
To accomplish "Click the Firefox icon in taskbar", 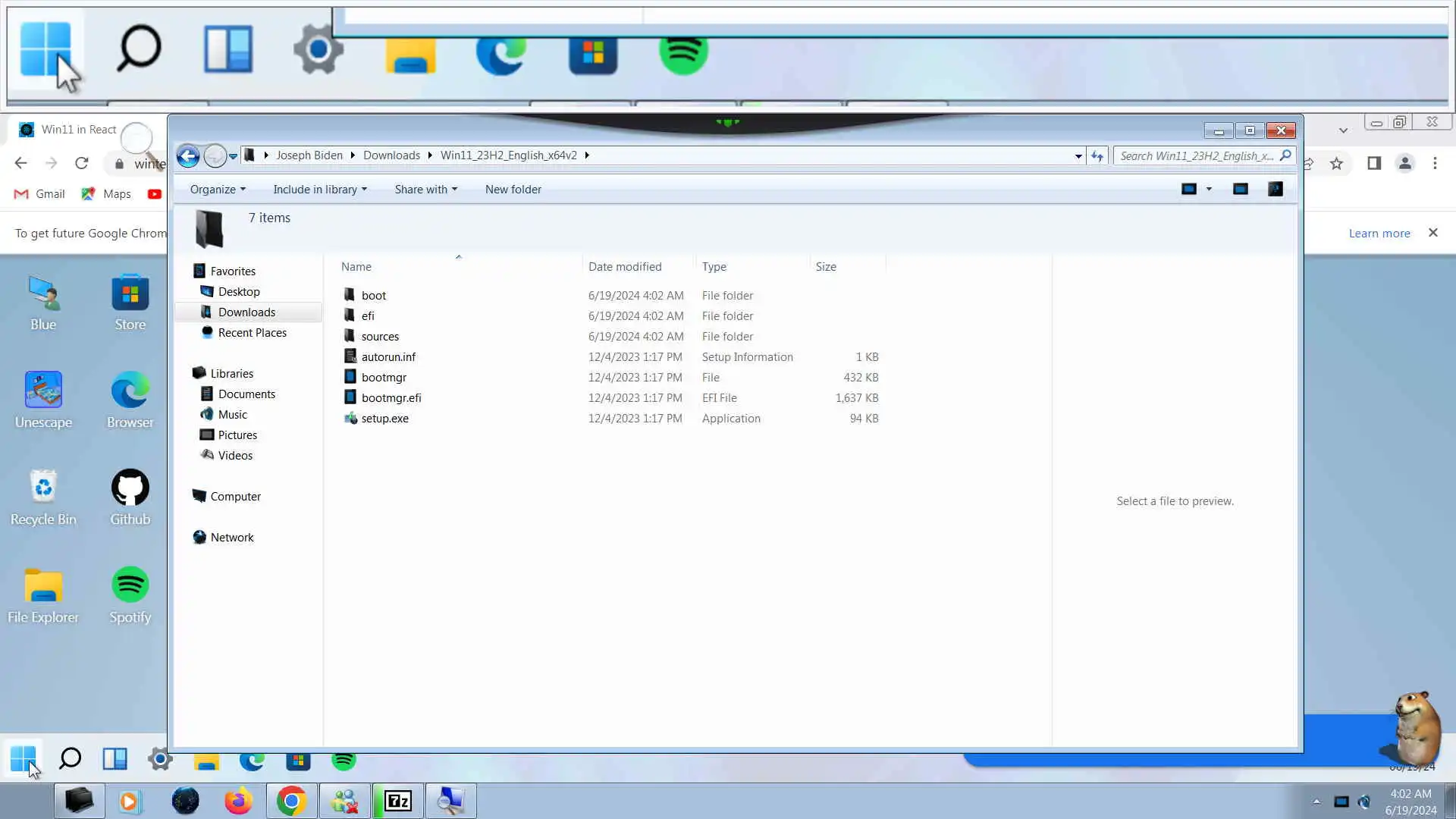I will (238, 801).
